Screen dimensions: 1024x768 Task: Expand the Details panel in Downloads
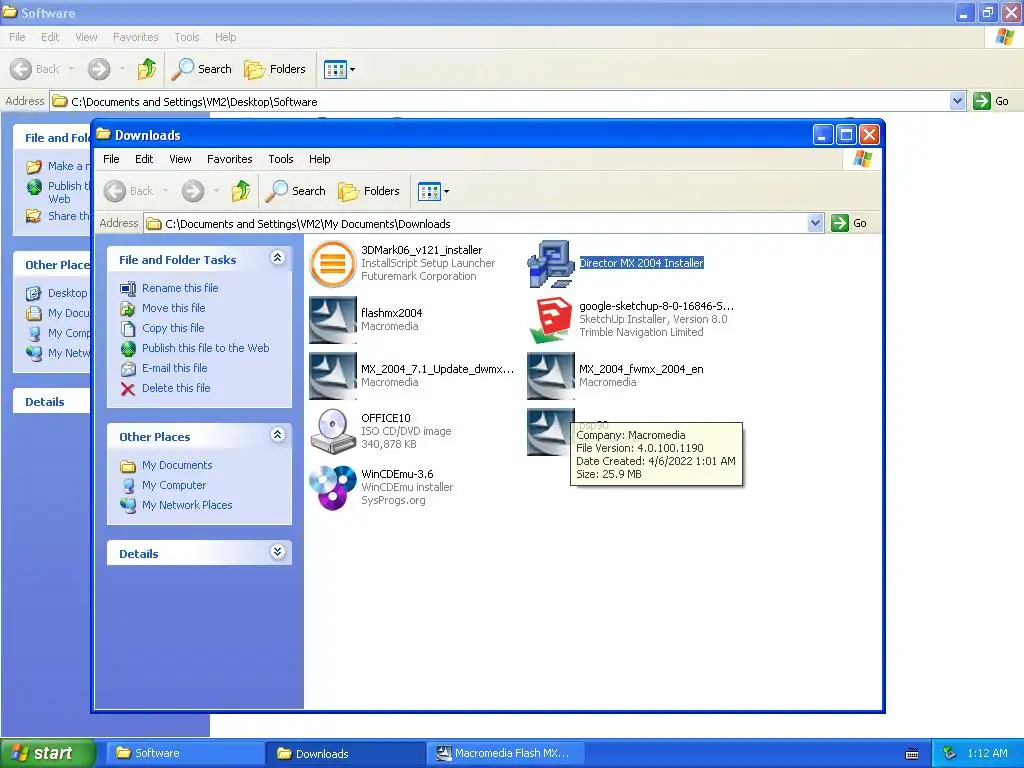point(277,552)
